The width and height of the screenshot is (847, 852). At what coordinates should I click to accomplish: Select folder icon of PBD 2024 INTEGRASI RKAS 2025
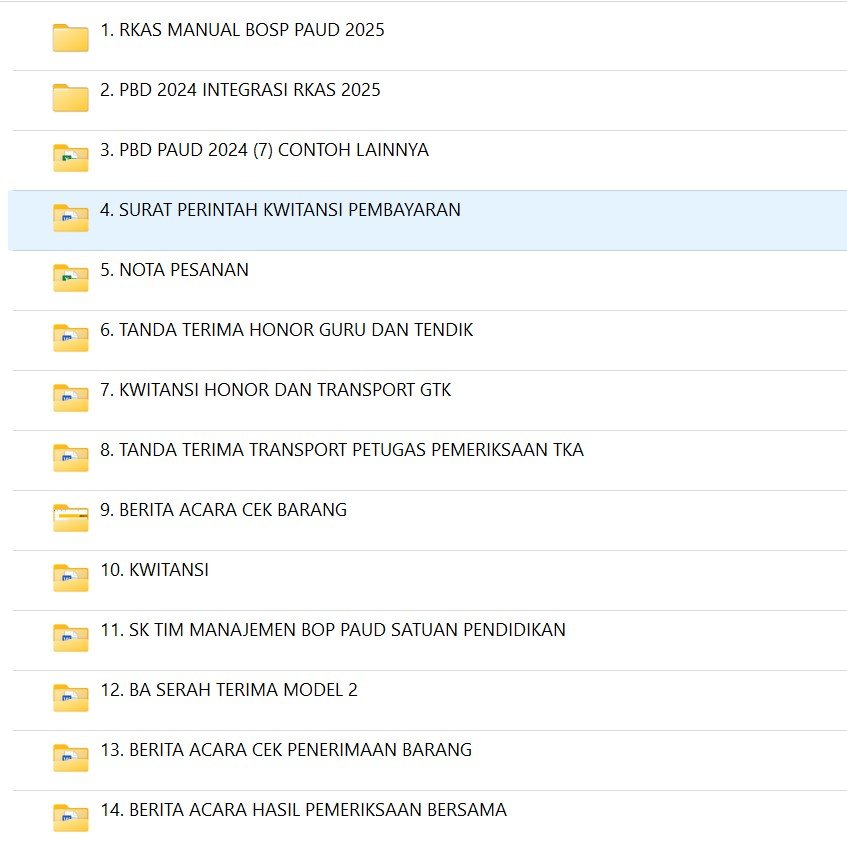click(x=71, y=98)
